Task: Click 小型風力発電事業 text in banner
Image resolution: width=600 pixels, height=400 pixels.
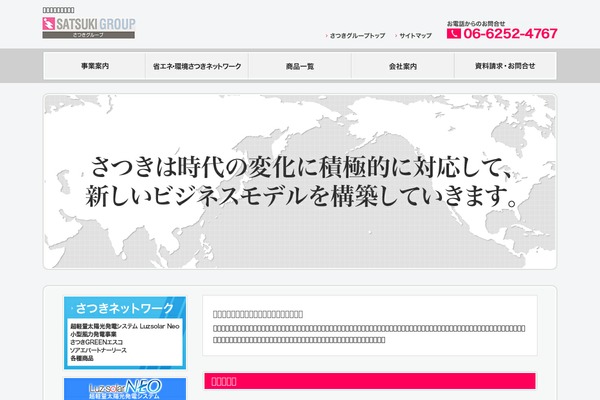Action: tap(94, 334)
